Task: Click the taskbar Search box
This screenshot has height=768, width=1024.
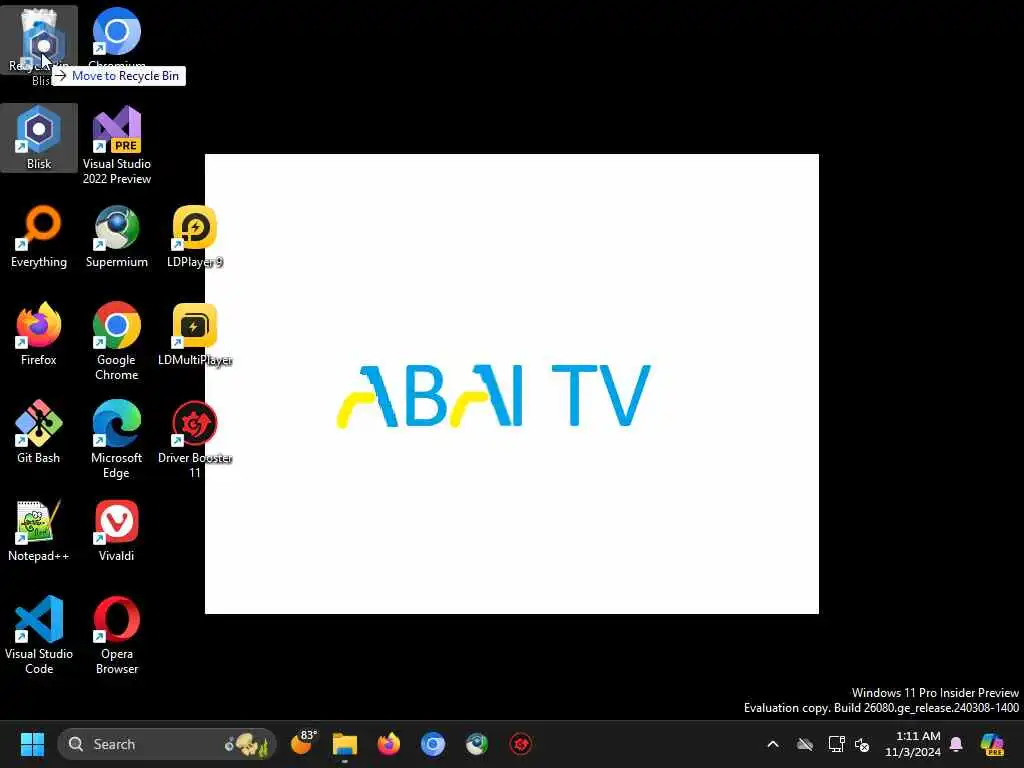Action: [167, 744]
